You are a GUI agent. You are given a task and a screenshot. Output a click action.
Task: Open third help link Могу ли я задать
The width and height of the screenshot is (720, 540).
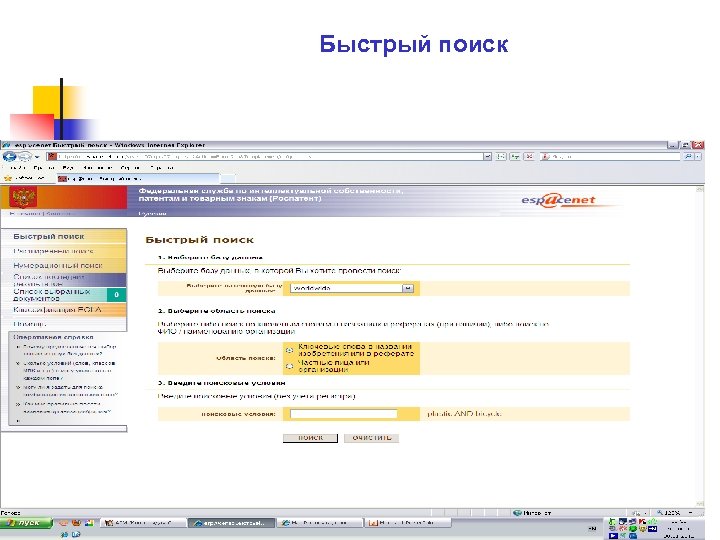(70, 391)
